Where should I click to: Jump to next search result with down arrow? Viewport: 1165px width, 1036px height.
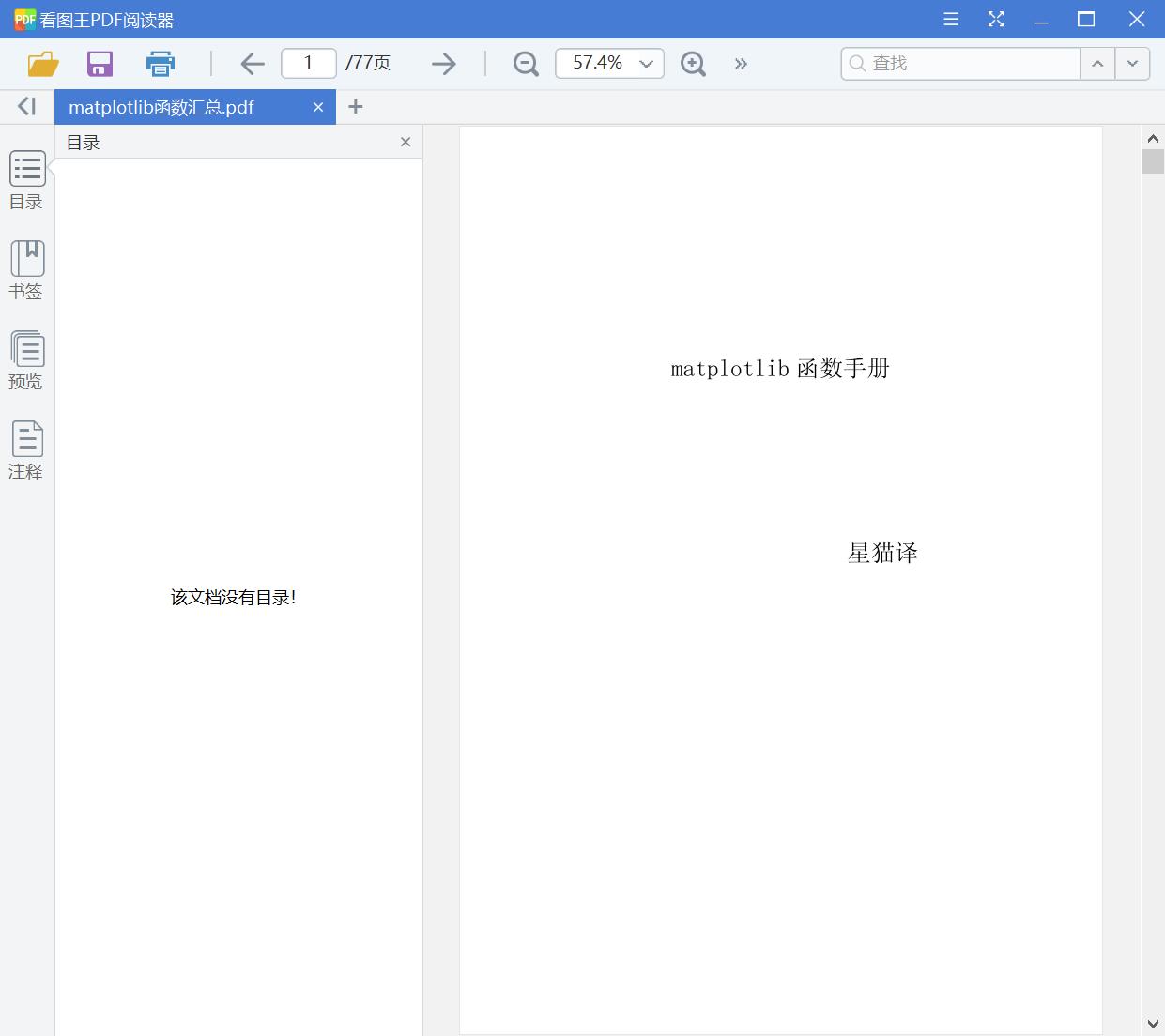tap(1132, 63)
